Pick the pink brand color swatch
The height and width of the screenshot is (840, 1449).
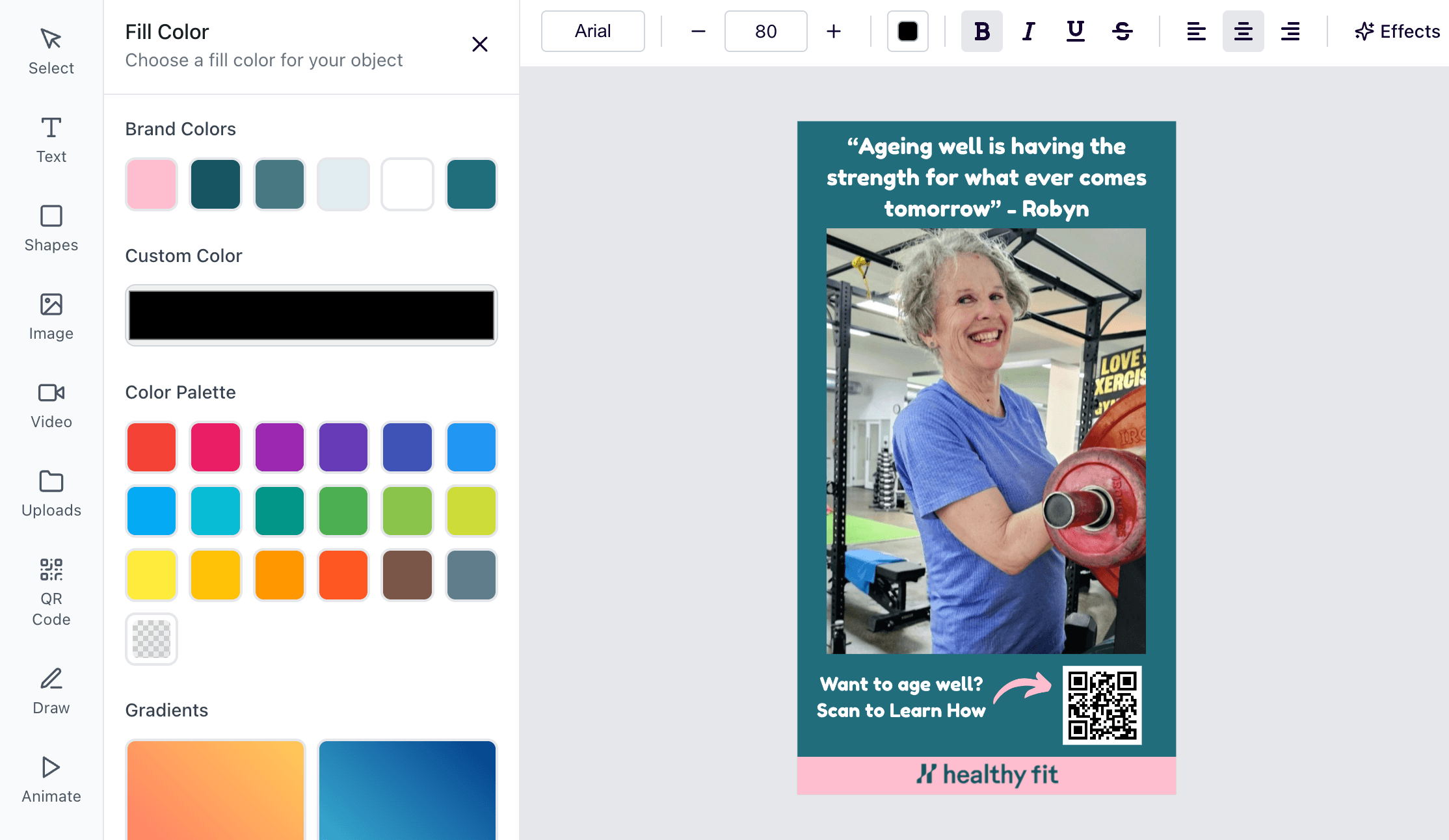tap(152, 184)
